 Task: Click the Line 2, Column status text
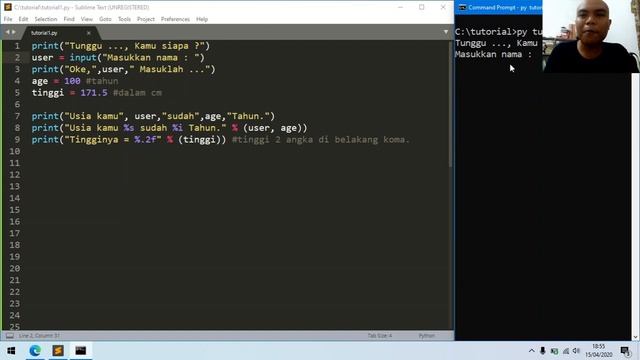(x=39, y=336)
